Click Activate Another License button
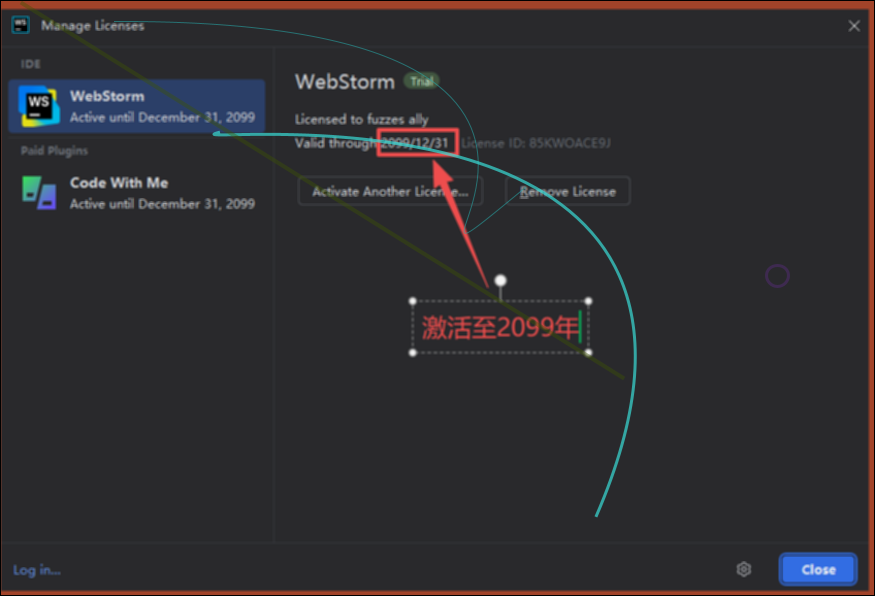The height and width of the screenshot is (596, 875). pyautogui.click(x=390, y=191)
